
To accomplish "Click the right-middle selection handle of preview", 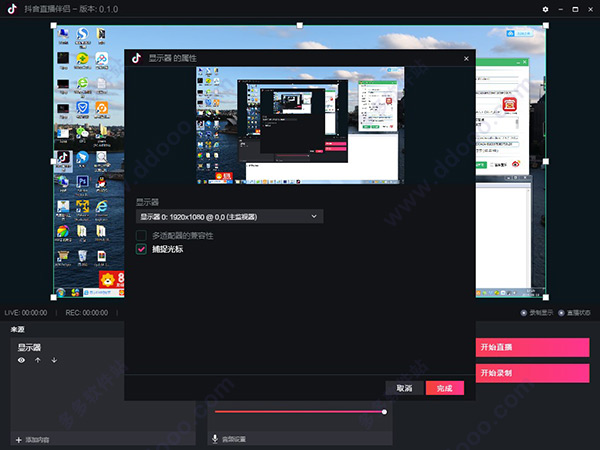I will [546, 161].
